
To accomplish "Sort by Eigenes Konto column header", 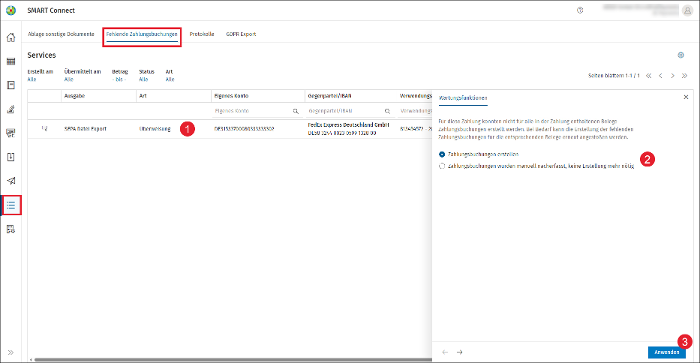I will coord(231,96).
